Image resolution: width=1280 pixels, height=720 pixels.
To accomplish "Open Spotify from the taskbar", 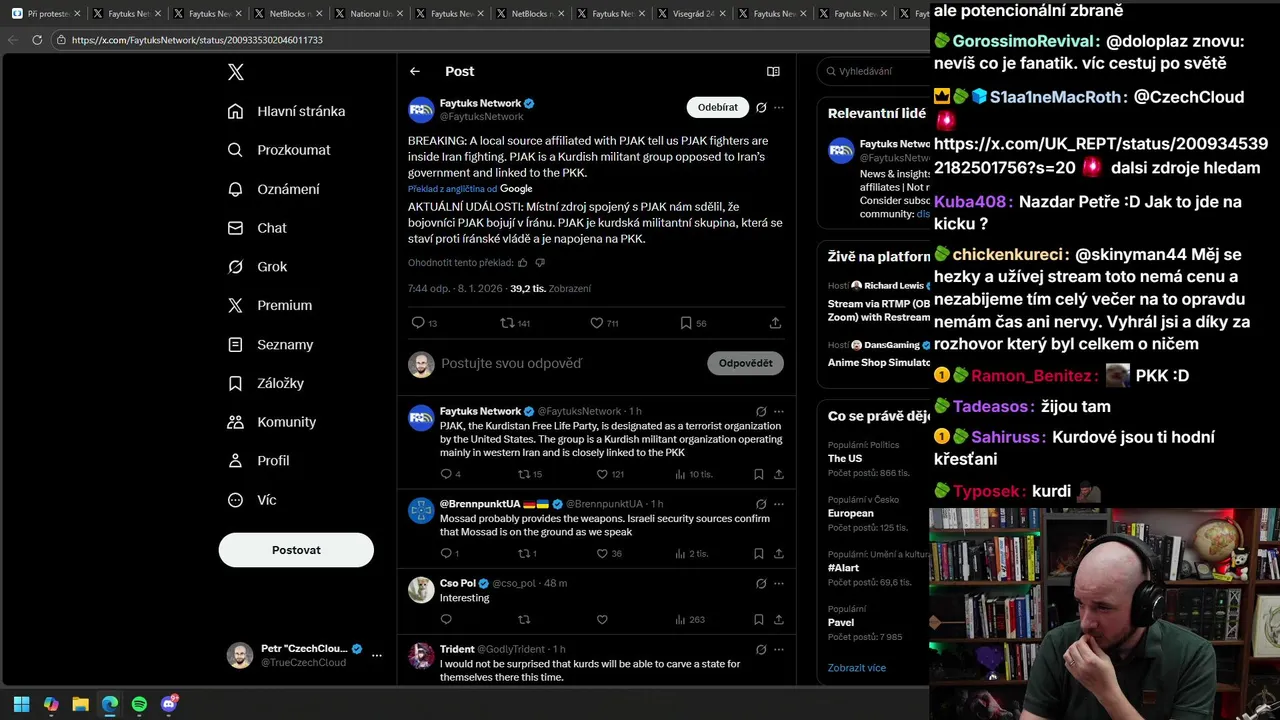I will pos(139,704).
